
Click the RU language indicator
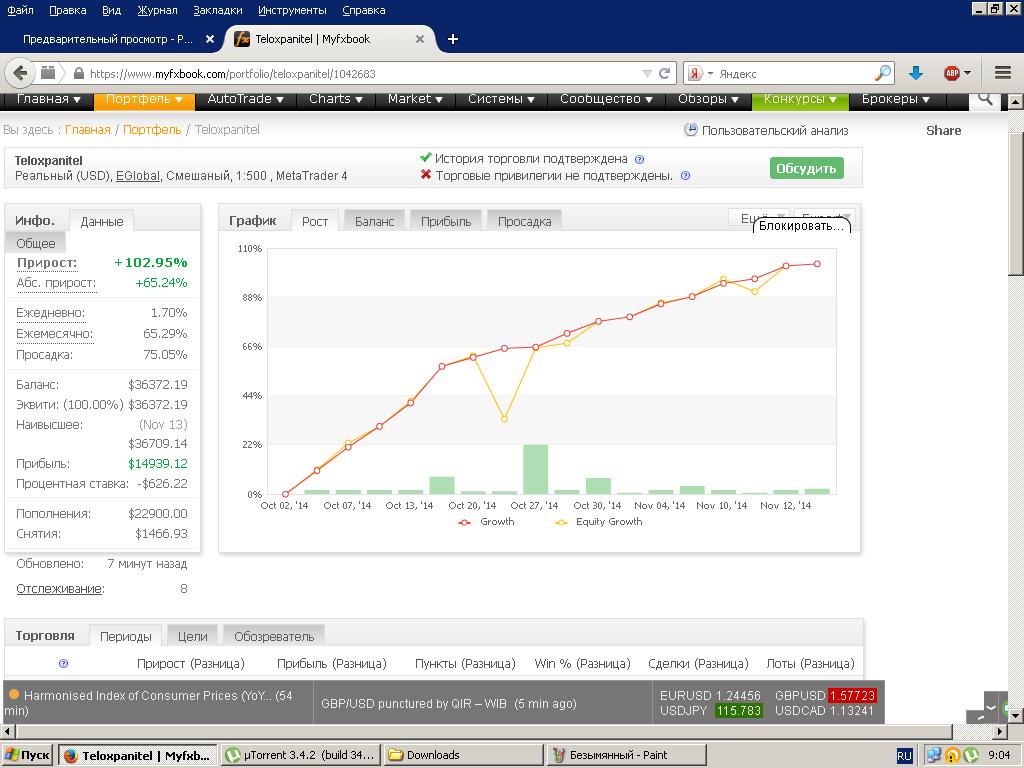click(904, 756)
